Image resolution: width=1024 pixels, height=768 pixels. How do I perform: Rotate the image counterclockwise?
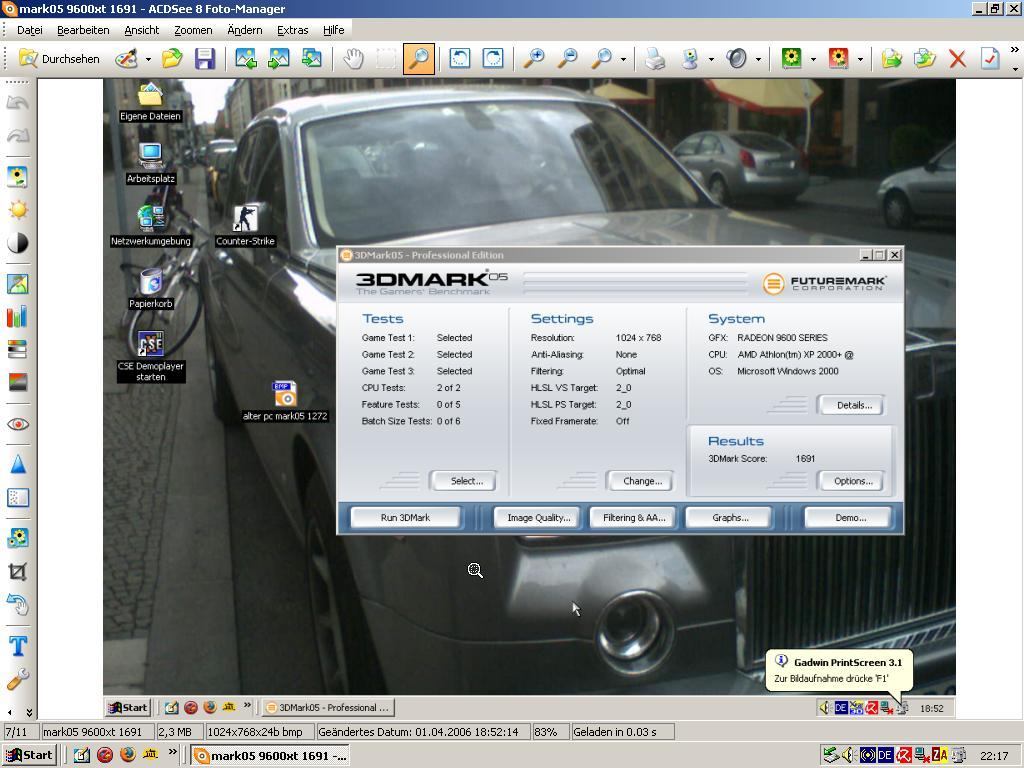pyautogui.click(x=460, y=59)
